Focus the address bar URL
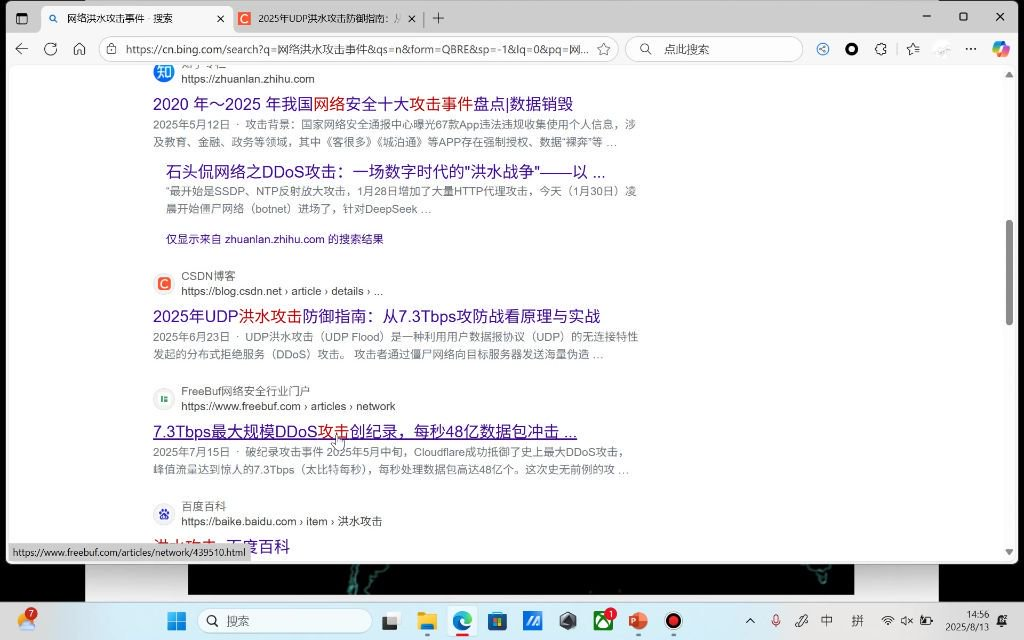 pos(357,49)
